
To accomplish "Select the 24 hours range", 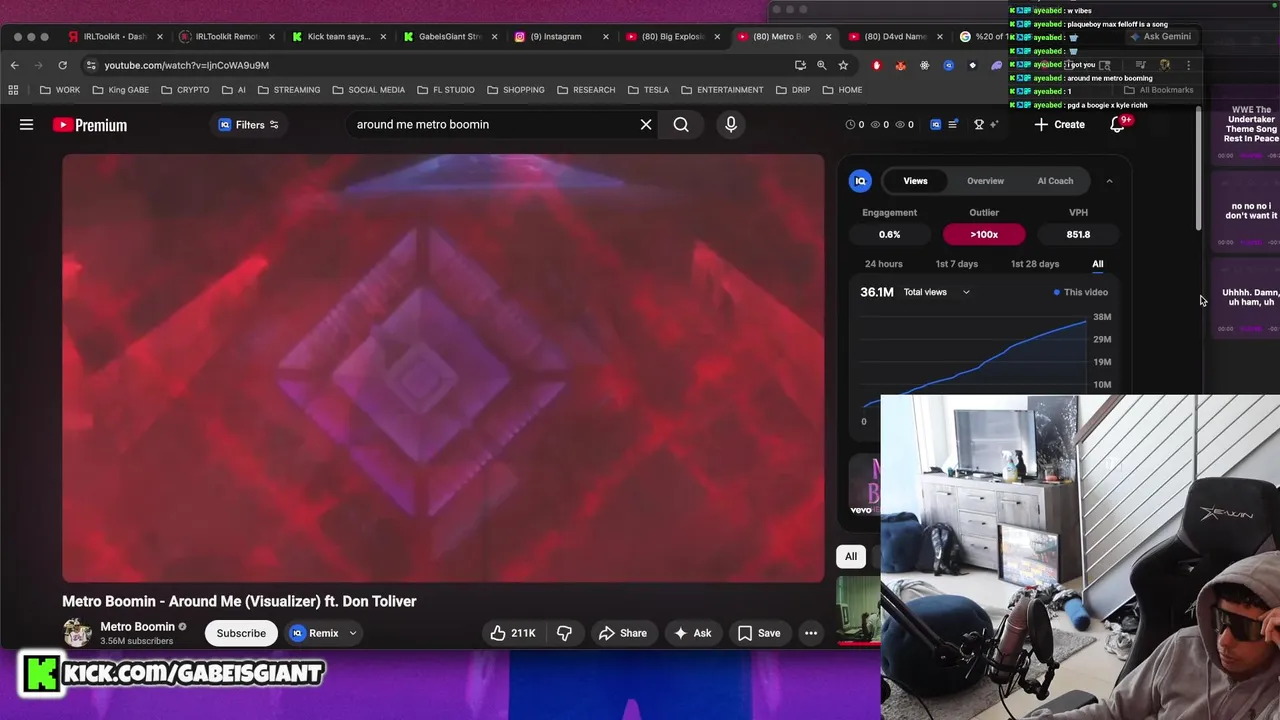I will [x=883, y=264].
